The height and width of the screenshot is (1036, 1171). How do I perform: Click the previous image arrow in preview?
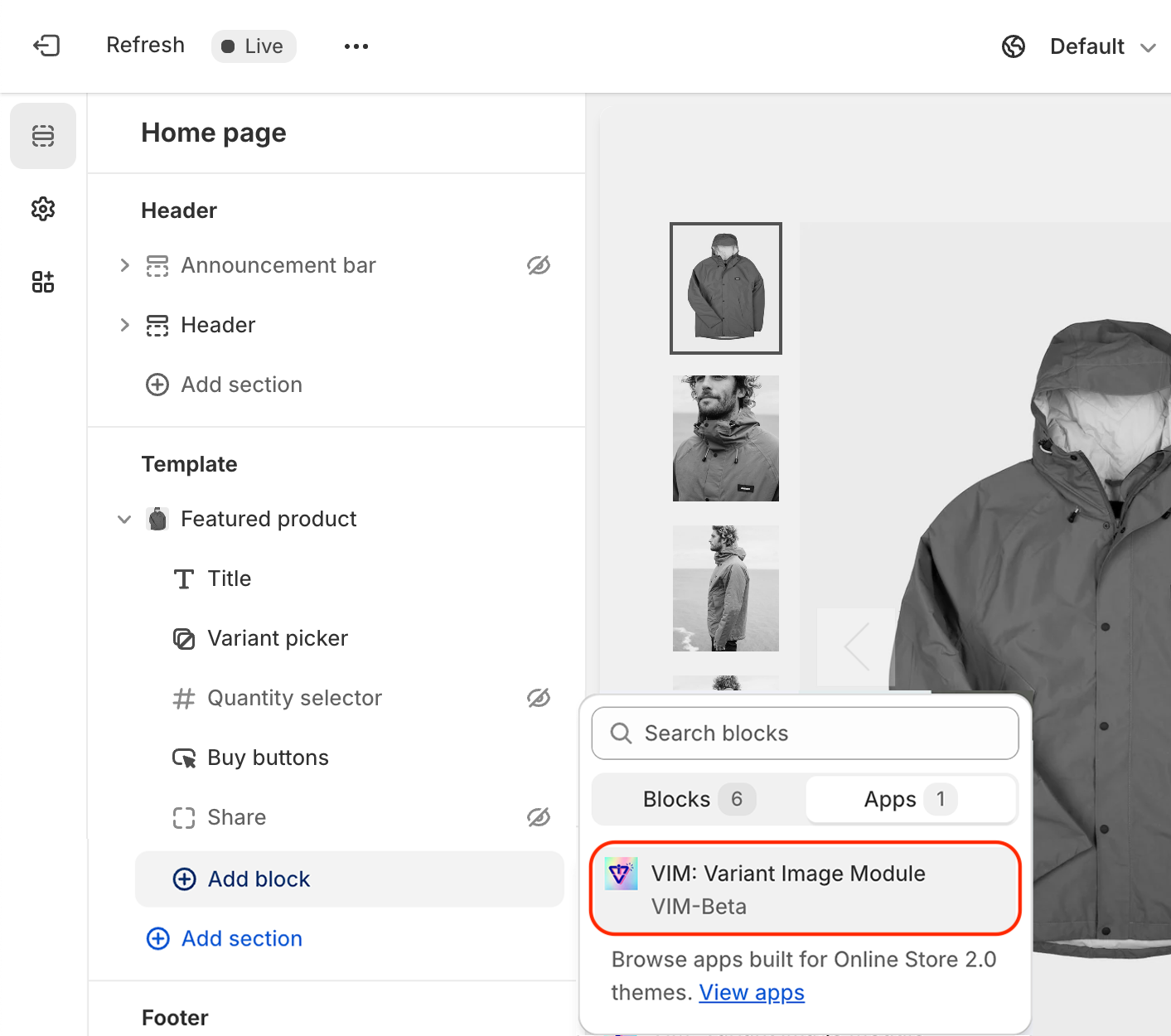[x=856, y=646]
